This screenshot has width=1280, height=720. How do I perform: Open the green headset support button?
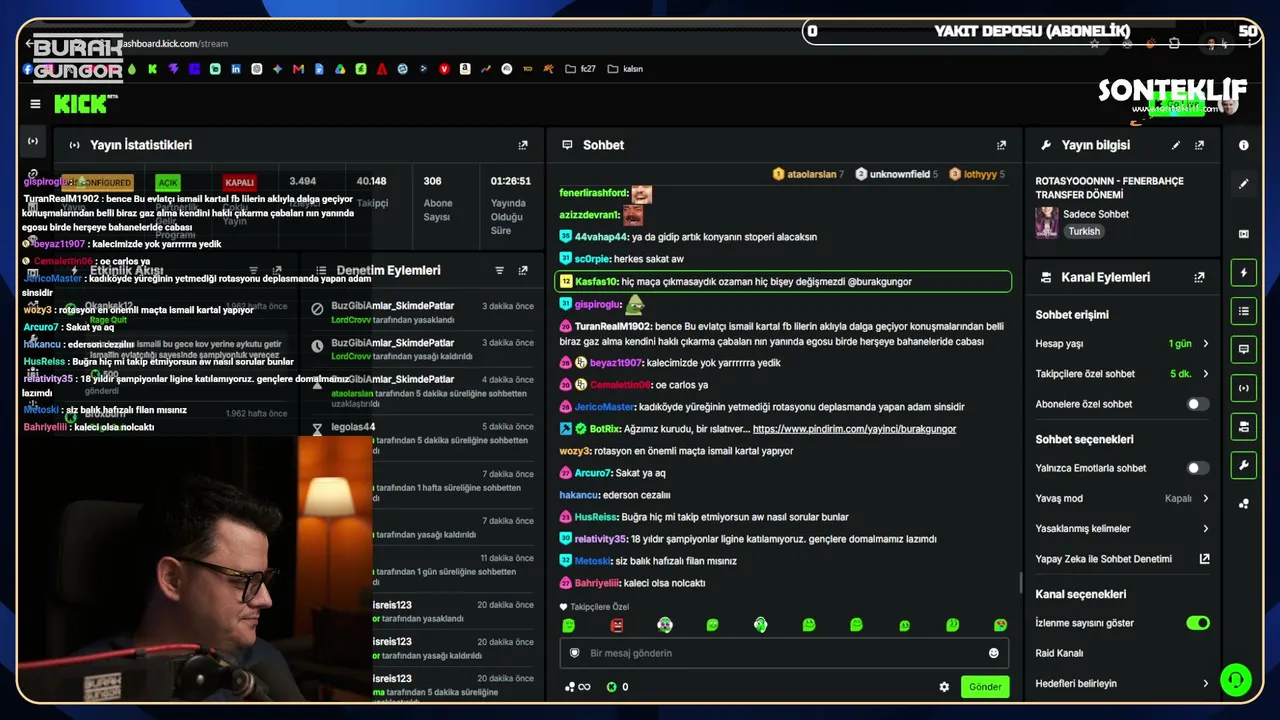pos(1236,680)
